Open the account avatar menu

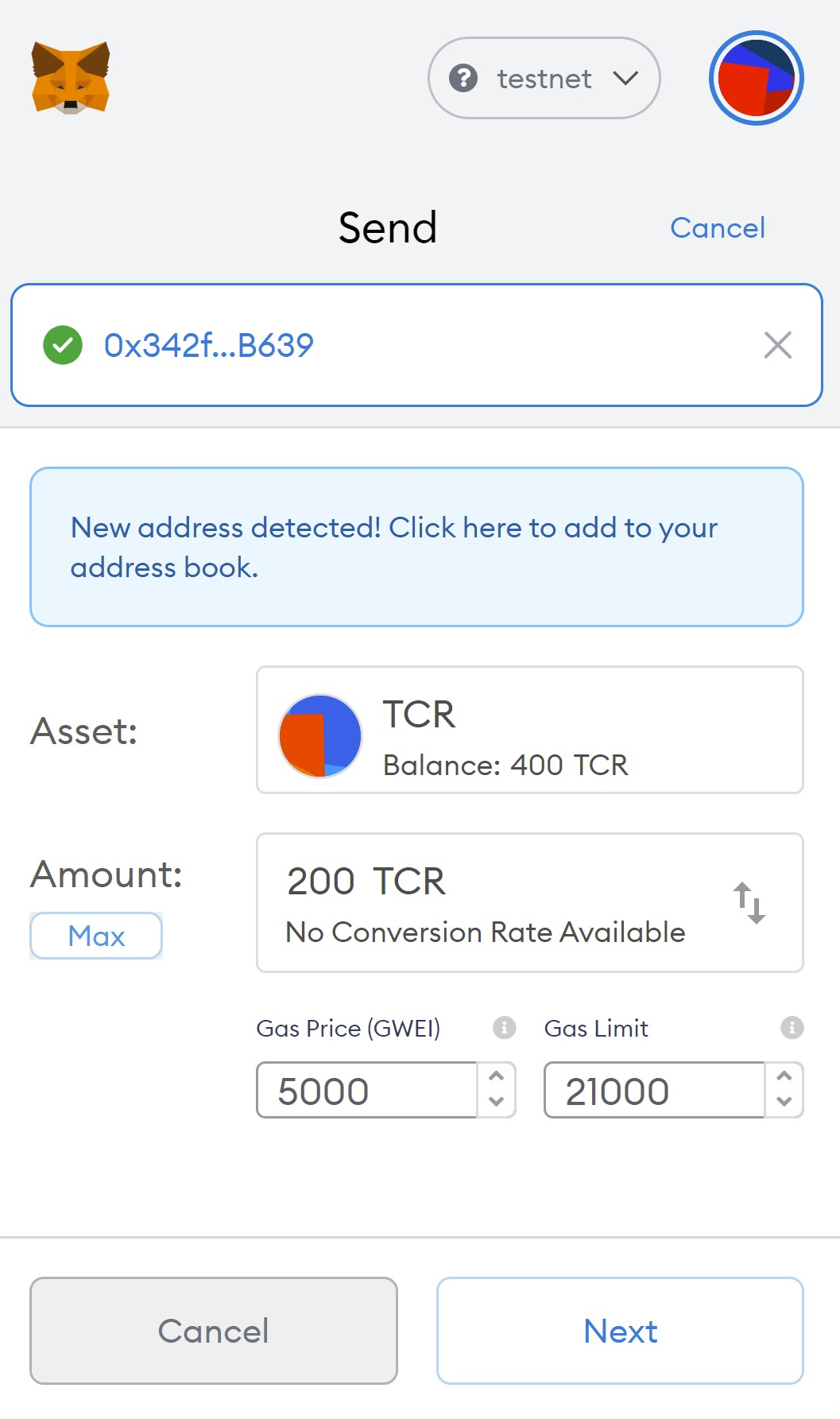756,78
